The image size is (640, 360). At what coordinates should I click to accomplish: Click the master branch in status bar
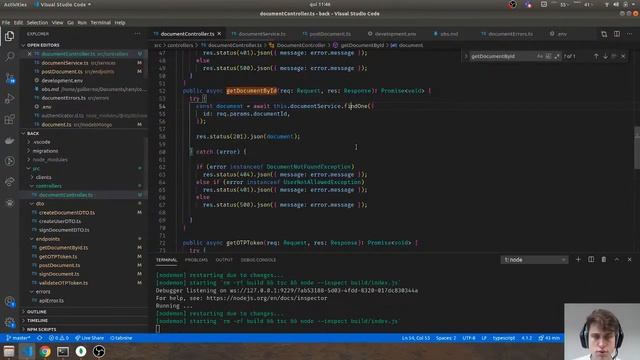pyautogui.click(x=18, y=338)
